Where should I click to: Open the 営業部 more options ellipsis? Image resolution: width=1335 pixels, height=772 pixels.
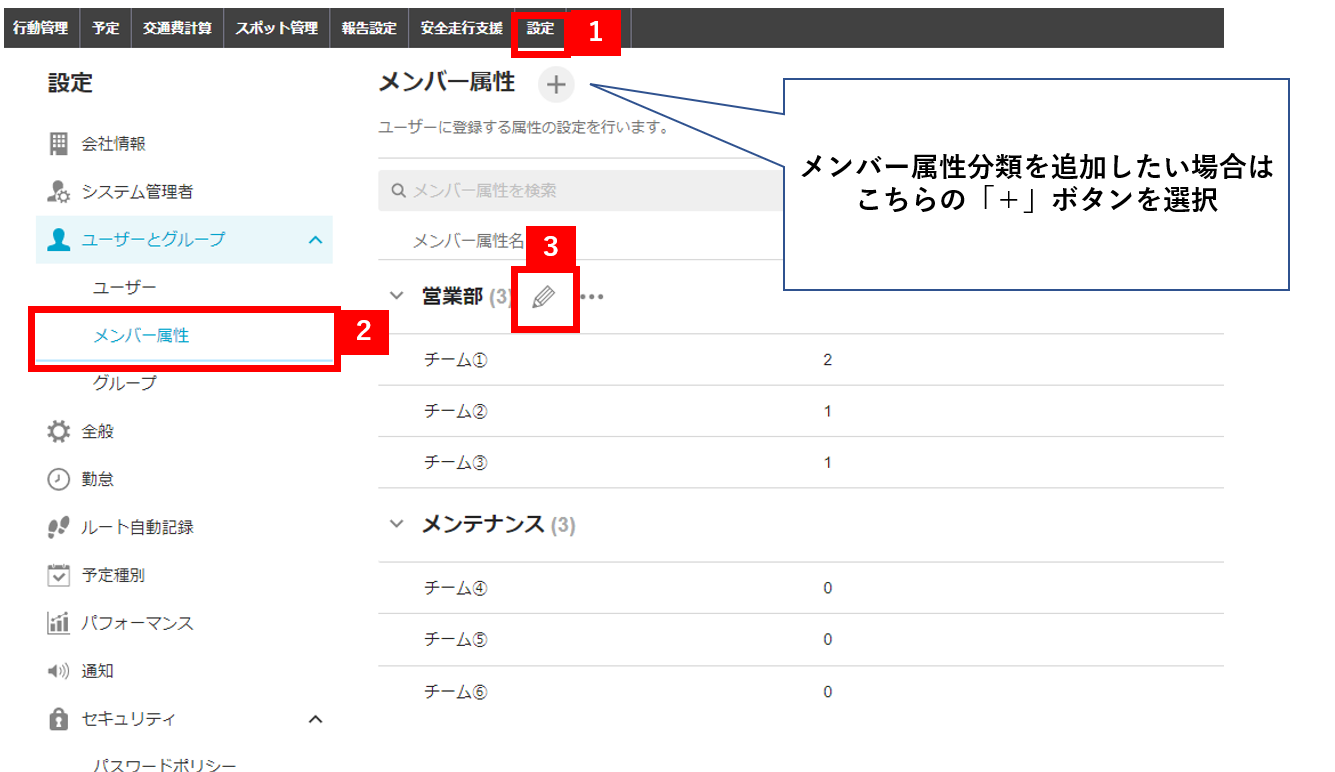(x=593, y=297)
